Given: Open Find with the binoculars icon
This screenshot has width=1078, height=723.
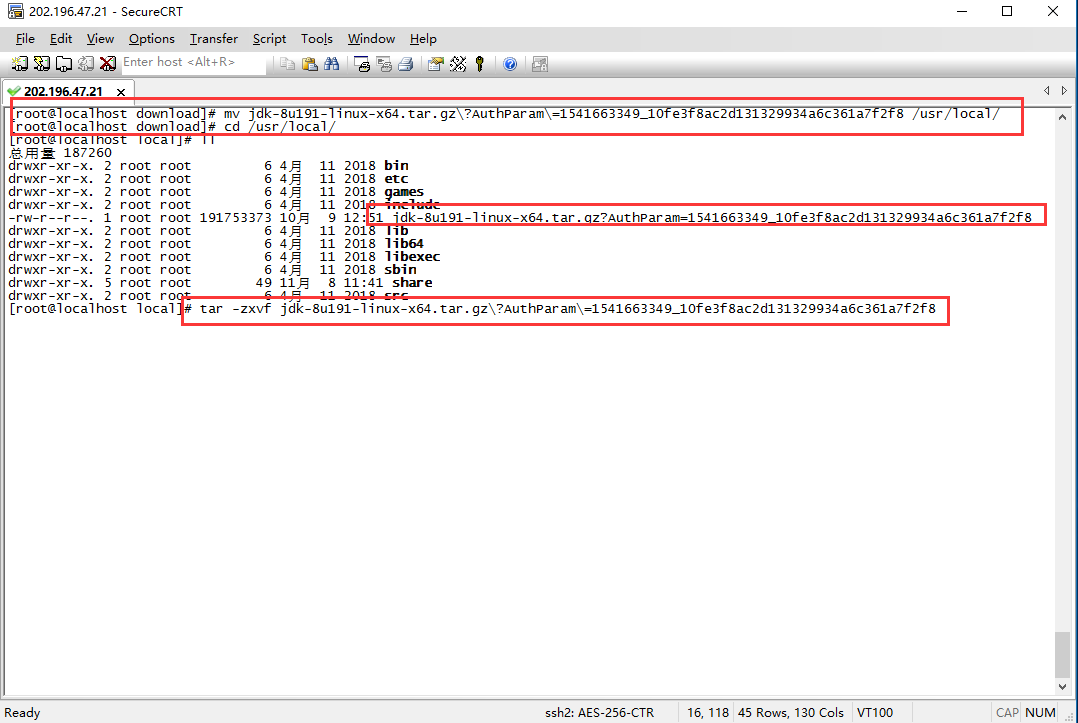Looking at the screenshot, I should (x=331, y=64).
